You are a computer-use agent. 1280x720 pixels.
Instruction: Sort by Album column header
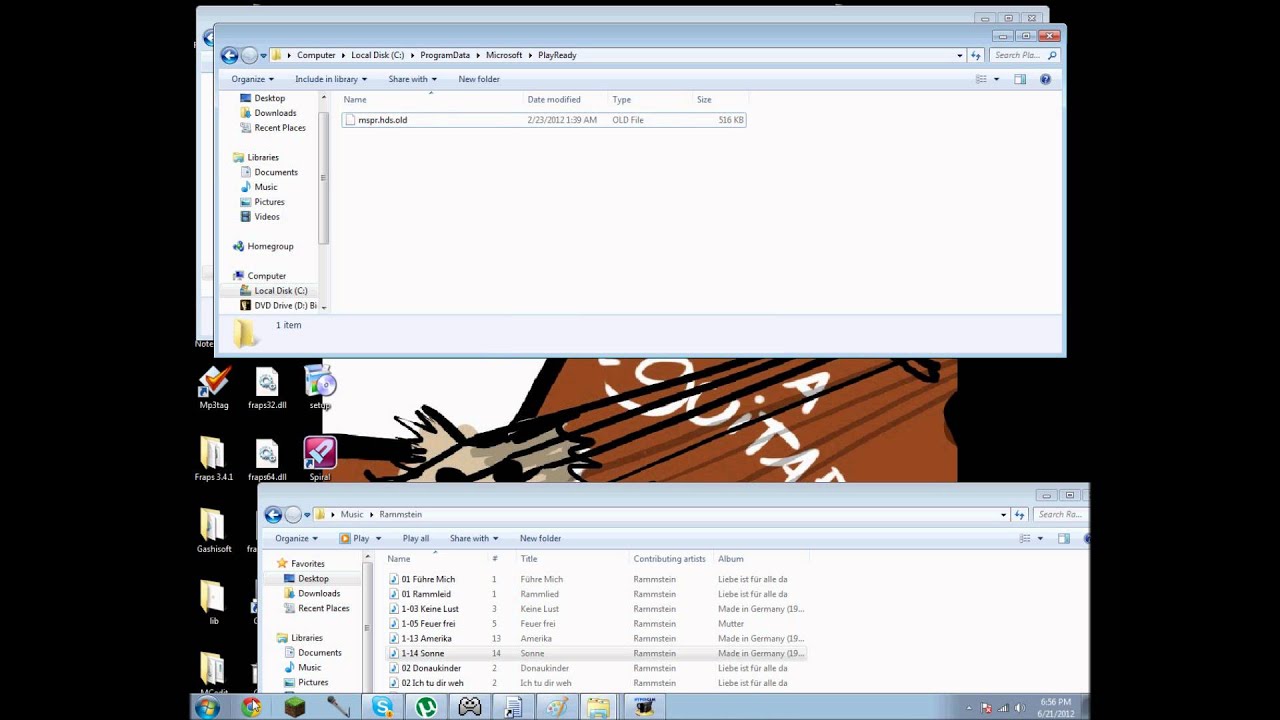point(760,559)
